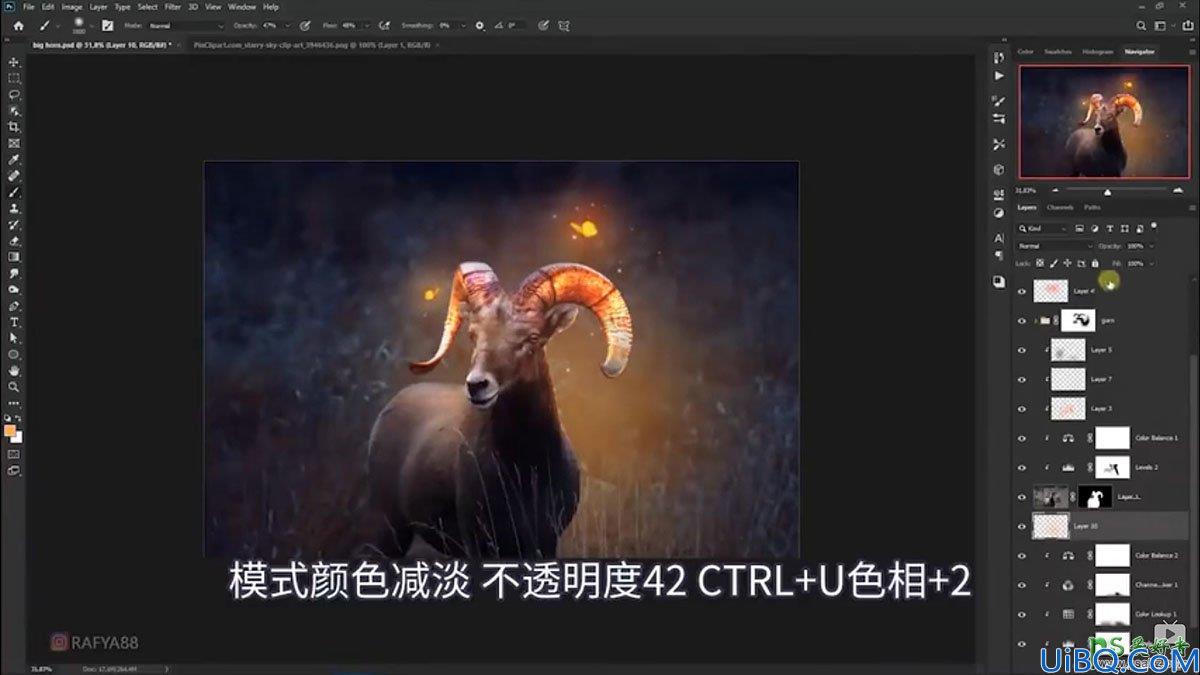Hide Color Balance 2 layer eye
This screenshot has width=1200, height=675.
point(1022,555)
